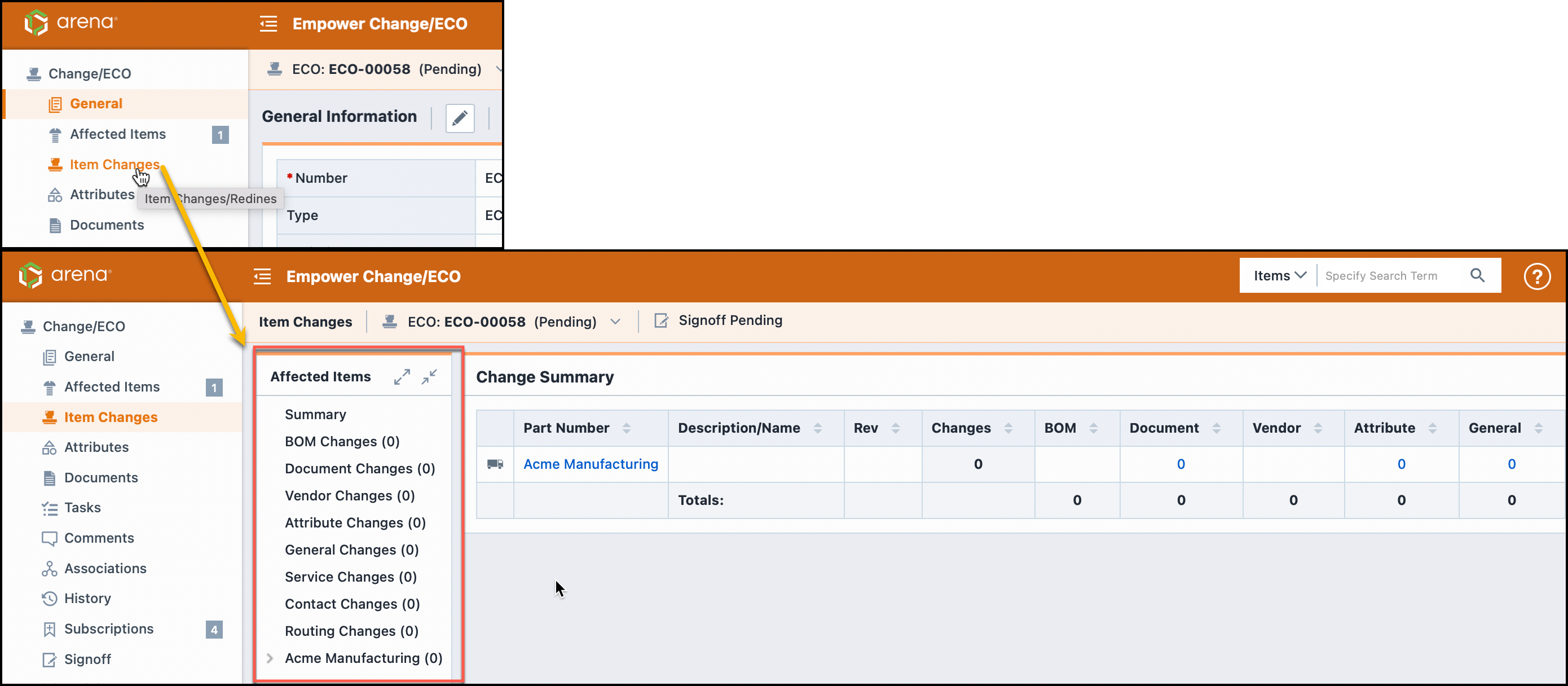This screenshot has width=1568, height=686.
Task: Select Attribute Changes (0) in panel
Action: coord(355,523)
